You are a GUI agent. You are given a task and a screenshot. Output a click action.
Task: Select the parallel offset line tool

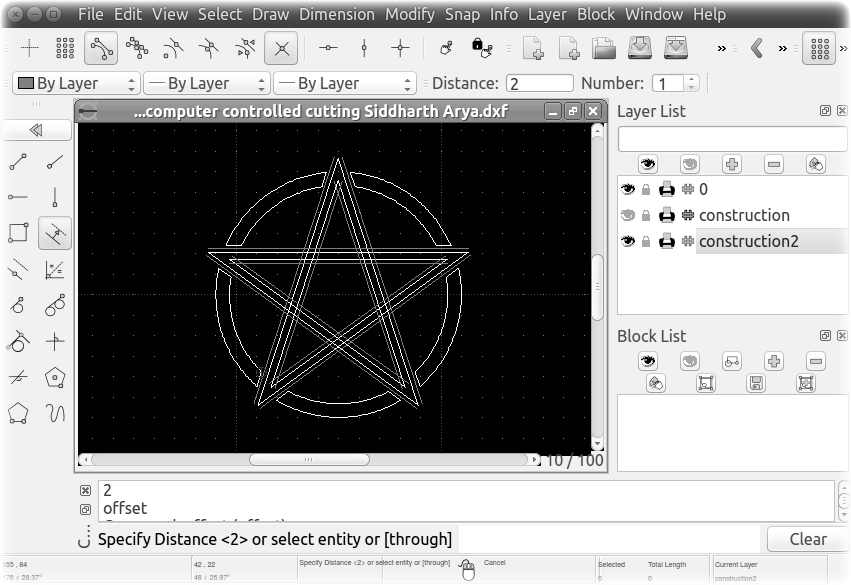(55, 233)
